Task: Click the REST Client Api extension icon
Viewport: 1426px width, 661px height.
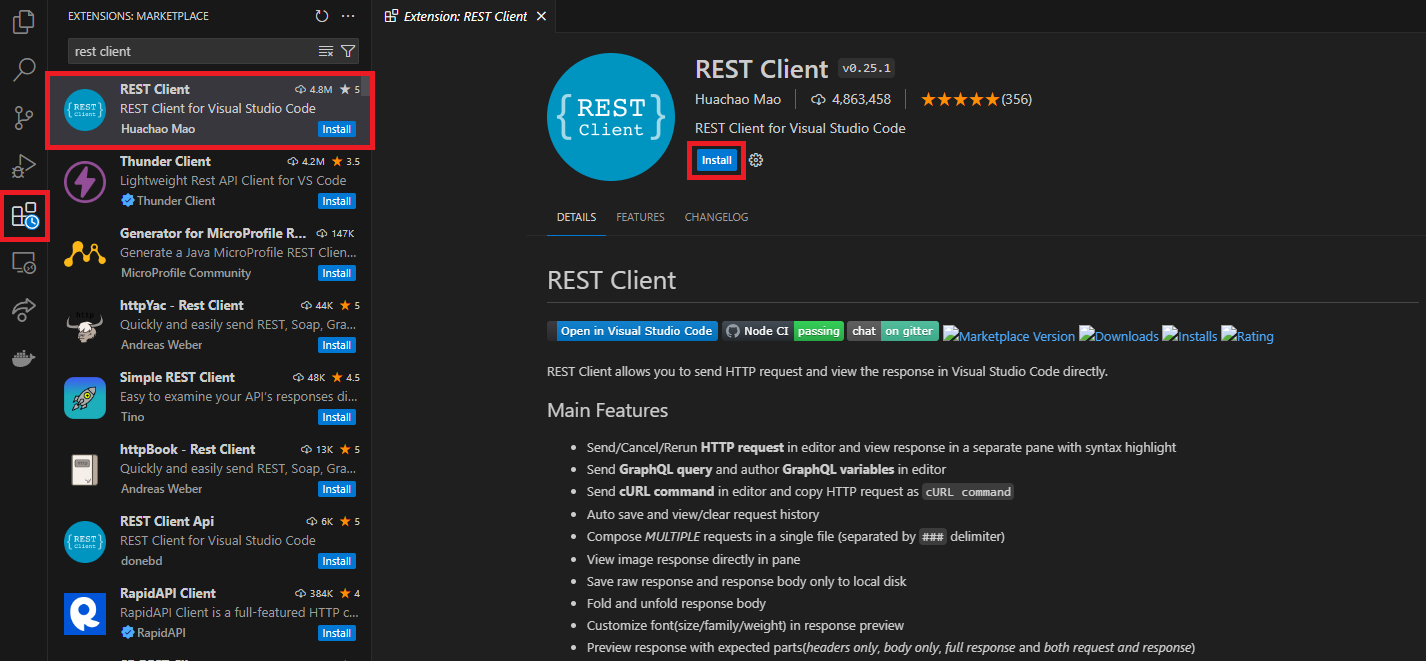Action: 85,541
